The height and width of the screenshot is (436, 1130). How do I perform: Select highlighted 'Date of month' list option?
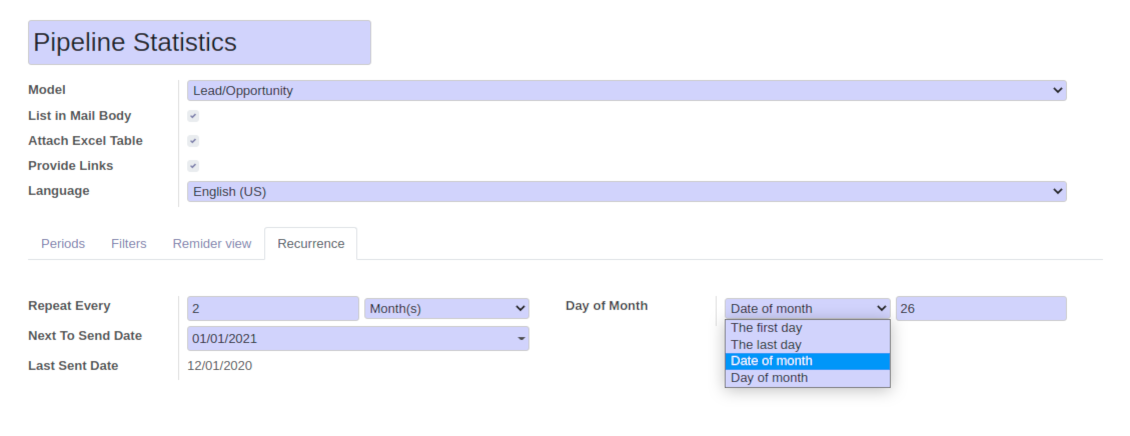point(807,361)
